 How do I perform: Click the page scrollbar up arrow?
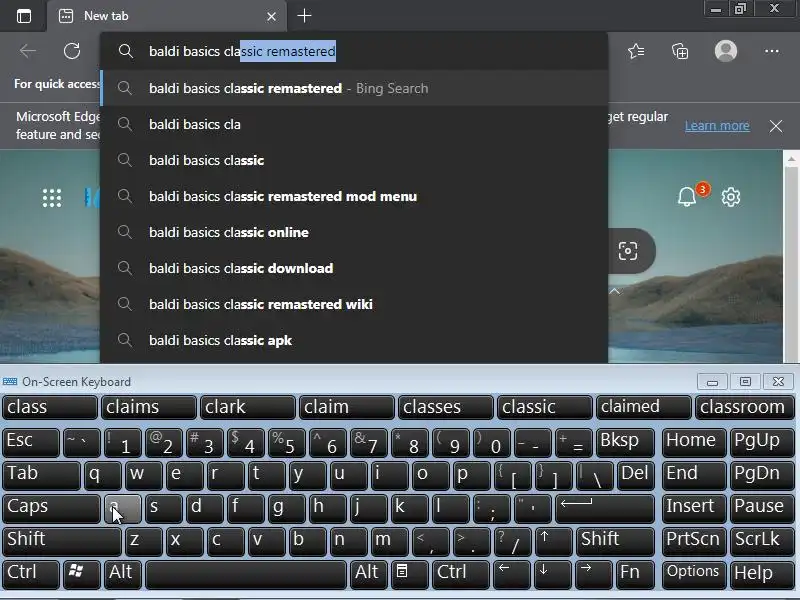(791, 160)
